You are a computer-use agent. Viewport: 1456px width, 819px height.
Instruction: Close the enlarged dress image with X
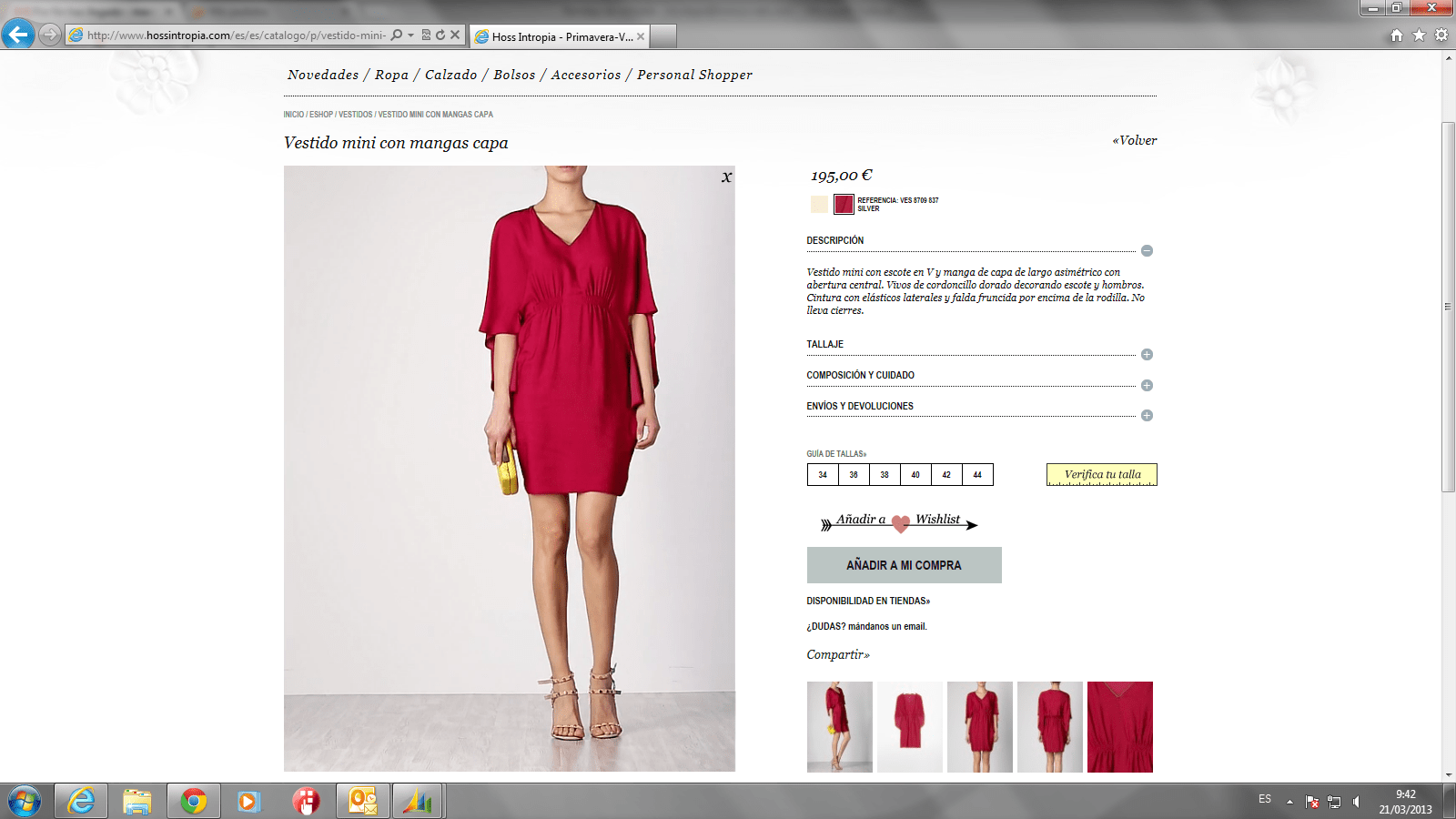click(x=726, y=177)
